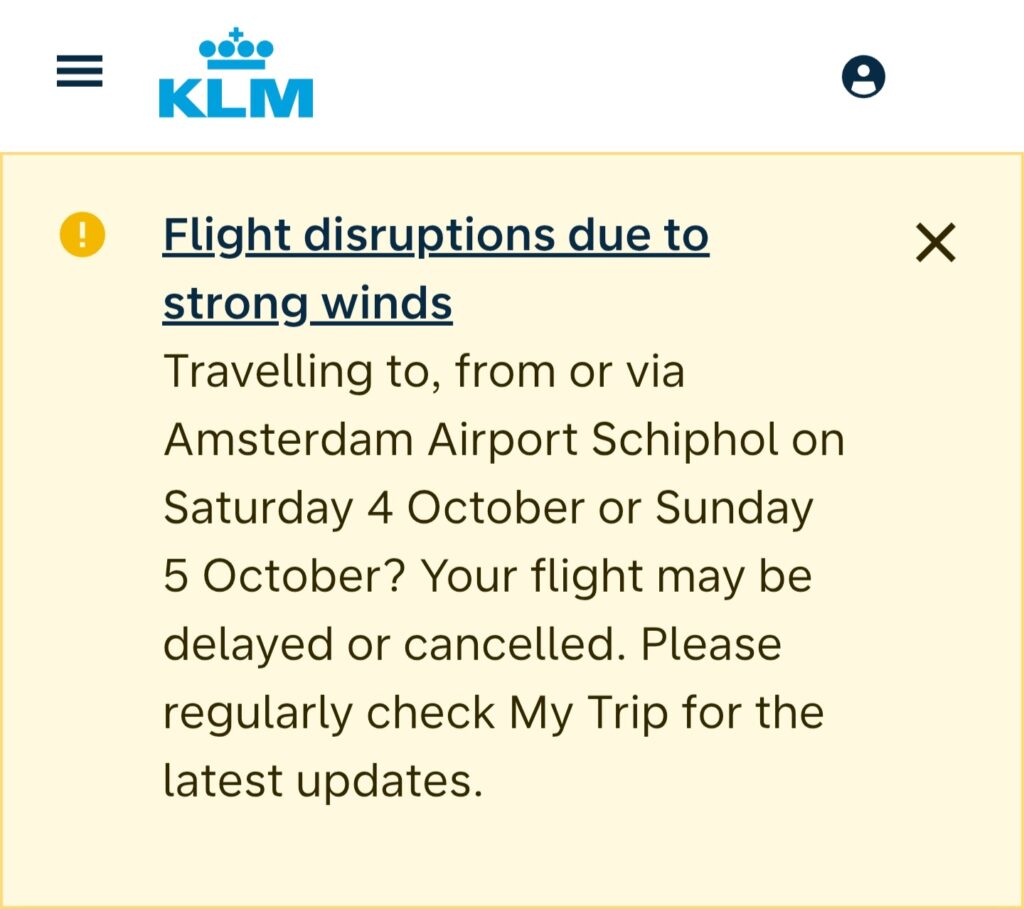Click the word "Sunday" in the notice
Image resolution: width=1024 pixels, height=909 pixels.
(x=734, y=508)
